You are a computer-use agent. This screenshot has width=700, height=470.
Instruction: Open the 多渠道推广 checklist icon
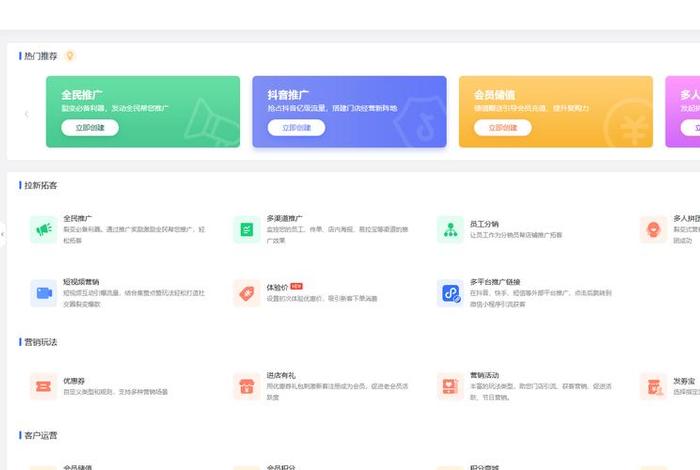(246, 229)
